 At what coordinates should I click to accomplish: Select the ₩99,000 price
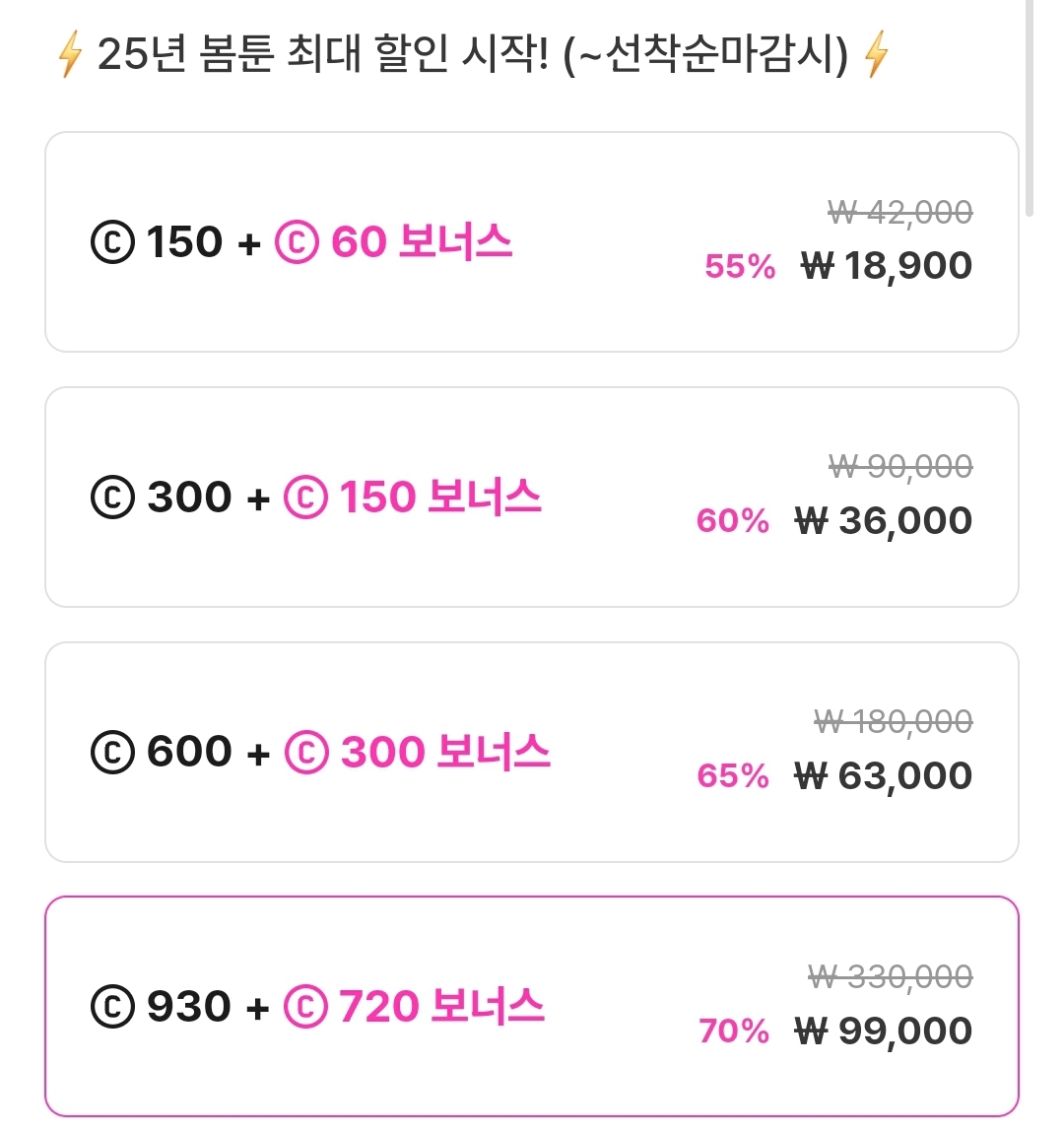point(884,1031)
